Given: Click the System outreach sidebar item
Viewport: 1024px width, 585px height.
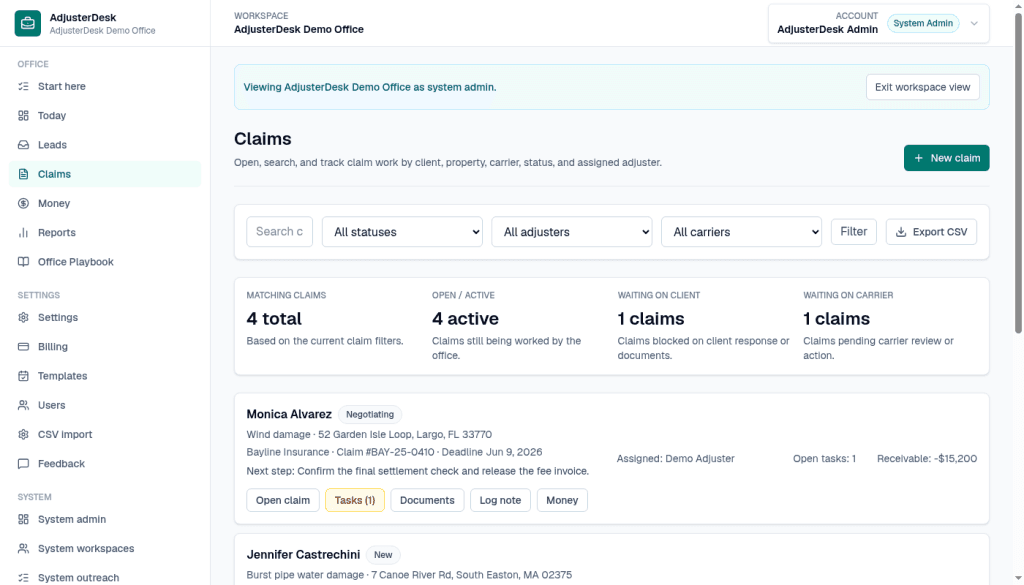Looking at the screenshot, I should [x=105, y=578].
